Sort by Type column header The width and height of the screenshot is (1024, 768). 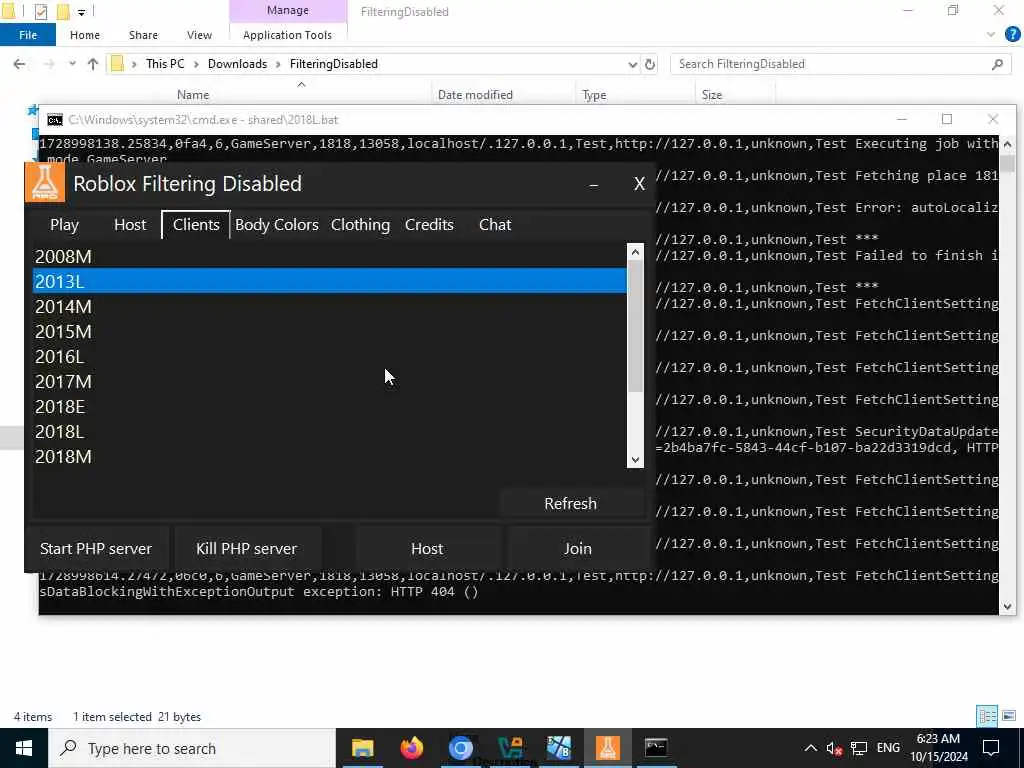(594, 95)
